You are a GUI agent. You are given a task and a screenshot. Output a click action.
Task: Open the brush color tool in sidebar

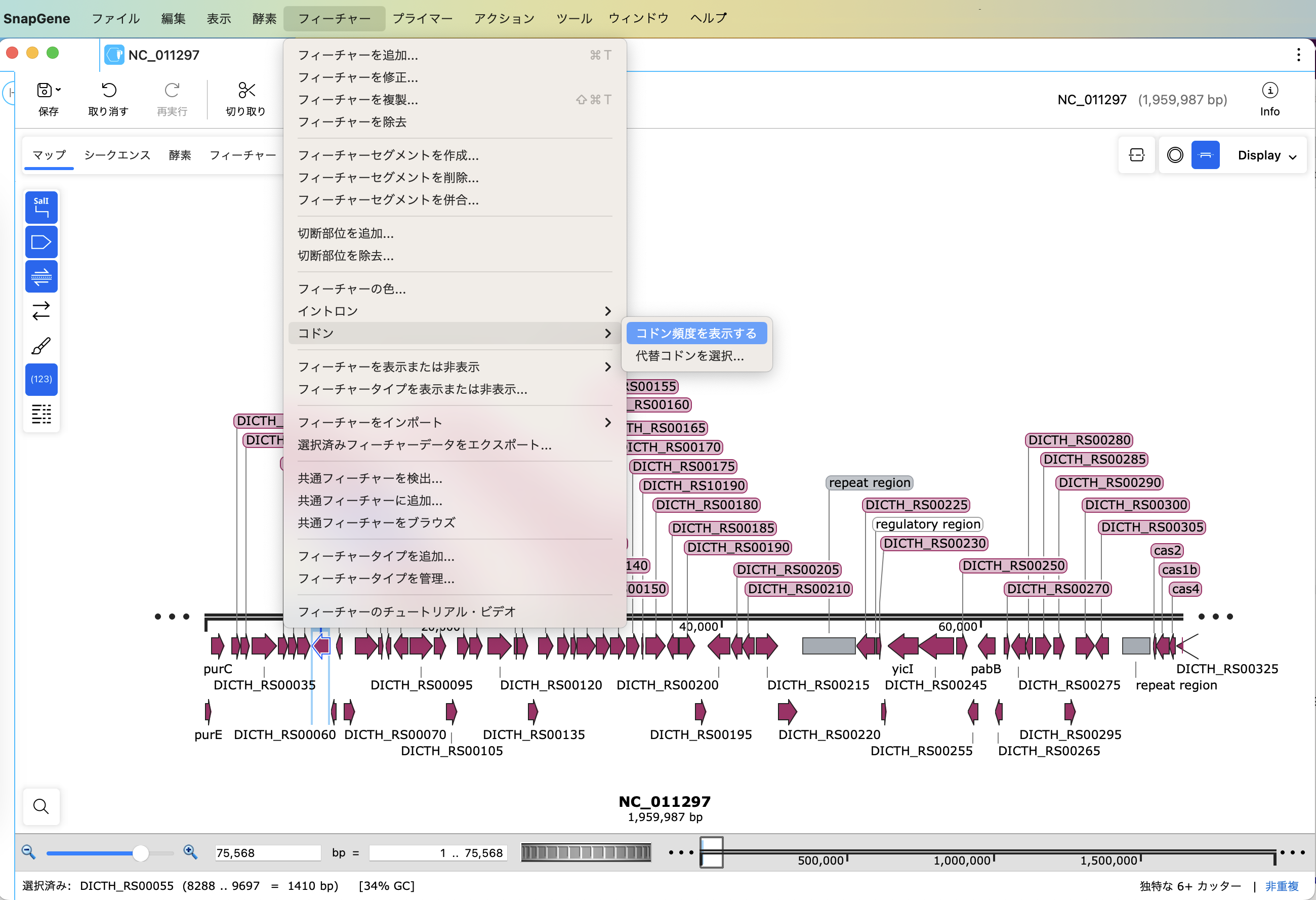(x=41, y=346)
